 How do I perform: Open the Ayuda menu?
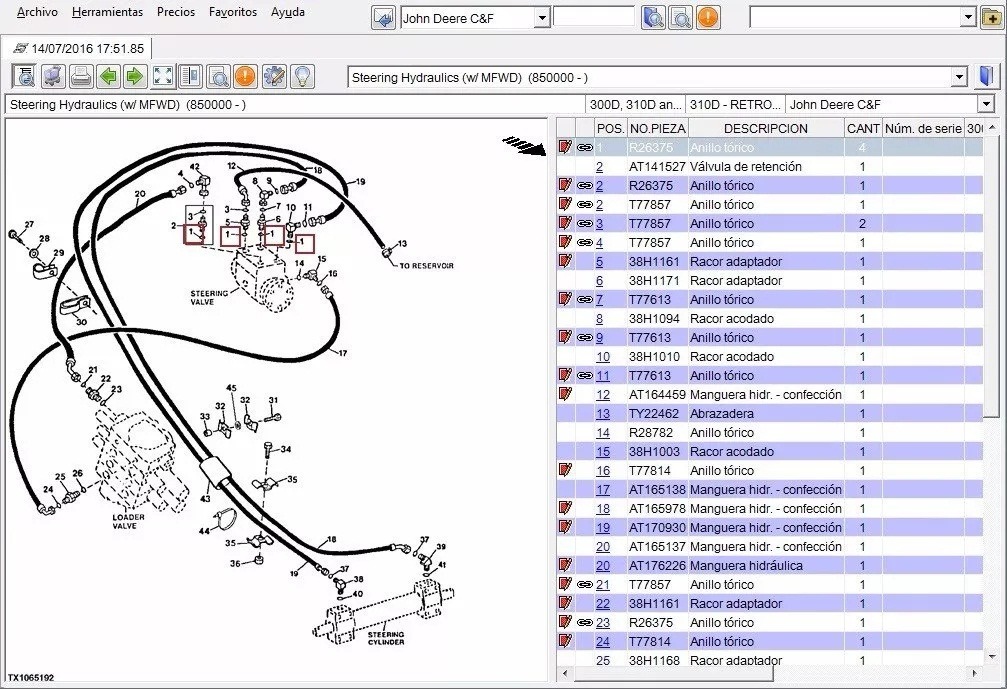[x=288, y=12]
